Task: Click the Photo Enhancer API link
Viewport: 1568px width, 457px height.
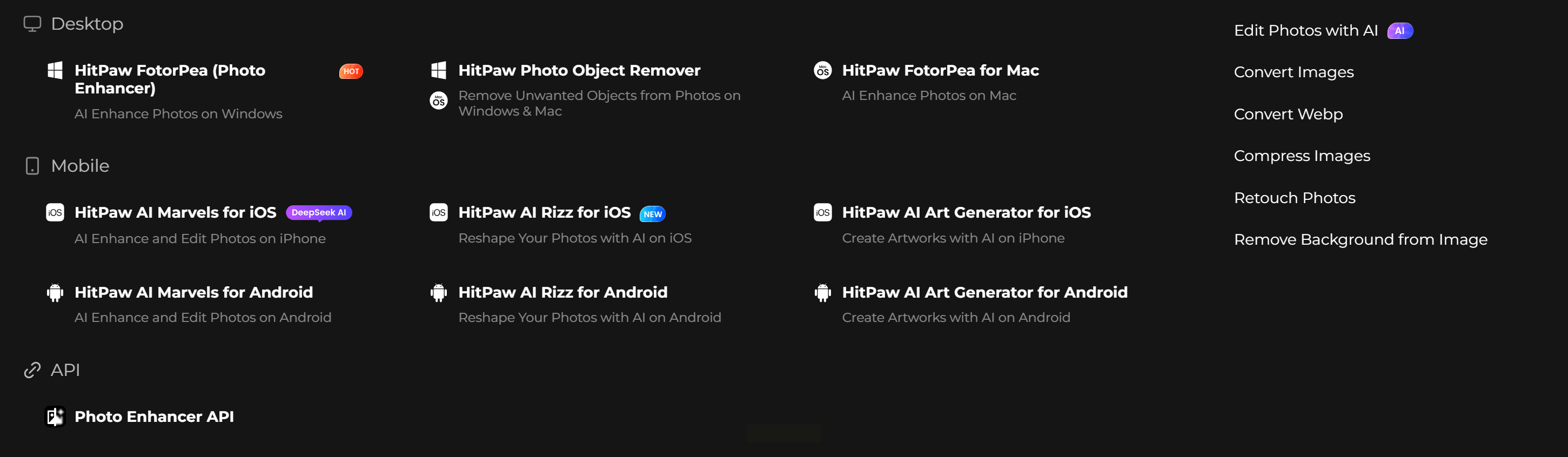Action: coord(154,417)
